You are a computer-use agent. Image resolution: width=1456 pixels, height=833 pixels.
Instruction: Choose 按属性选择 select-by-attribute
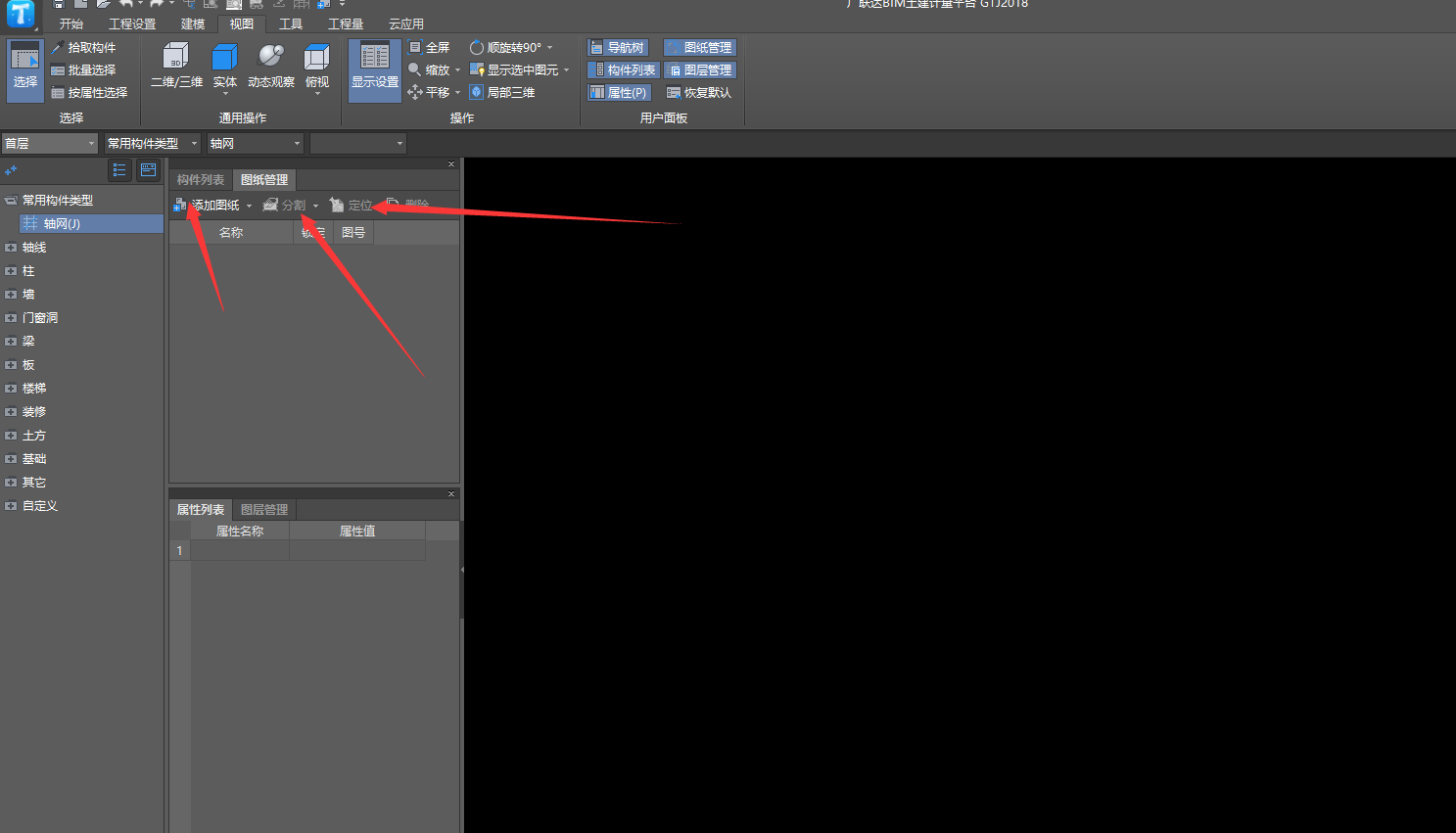[90, 92]
